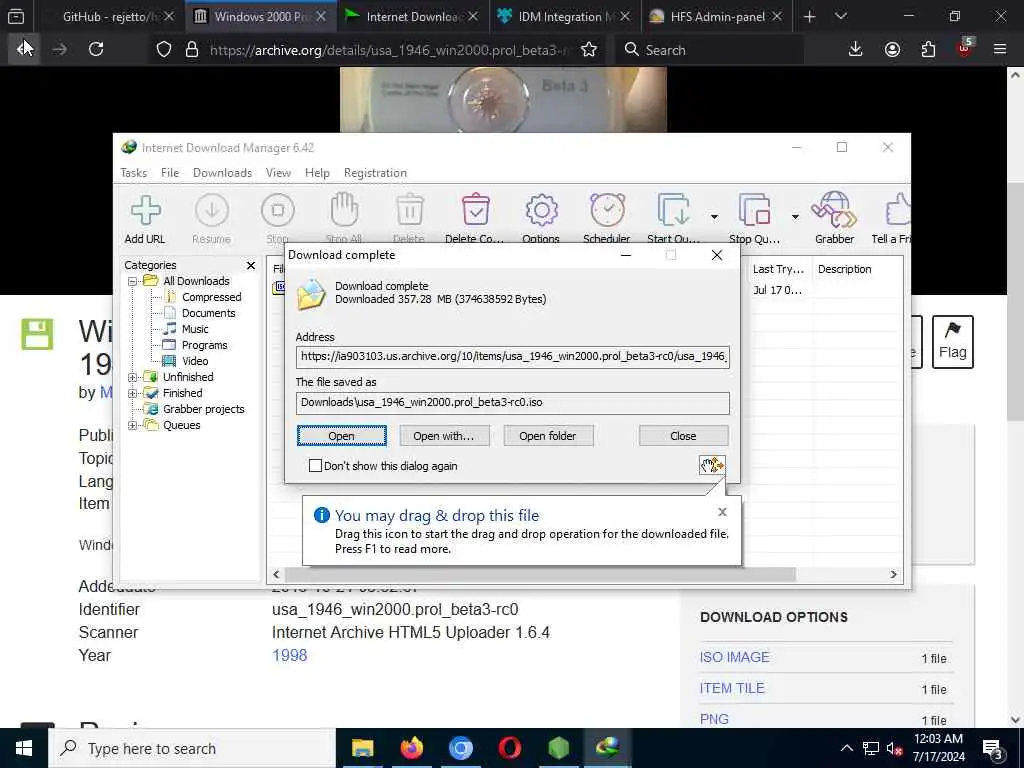Click the Windows Start button
The width and height of the screenshot is (1024, 768).
pyautogui.click(x=24, y=748)
